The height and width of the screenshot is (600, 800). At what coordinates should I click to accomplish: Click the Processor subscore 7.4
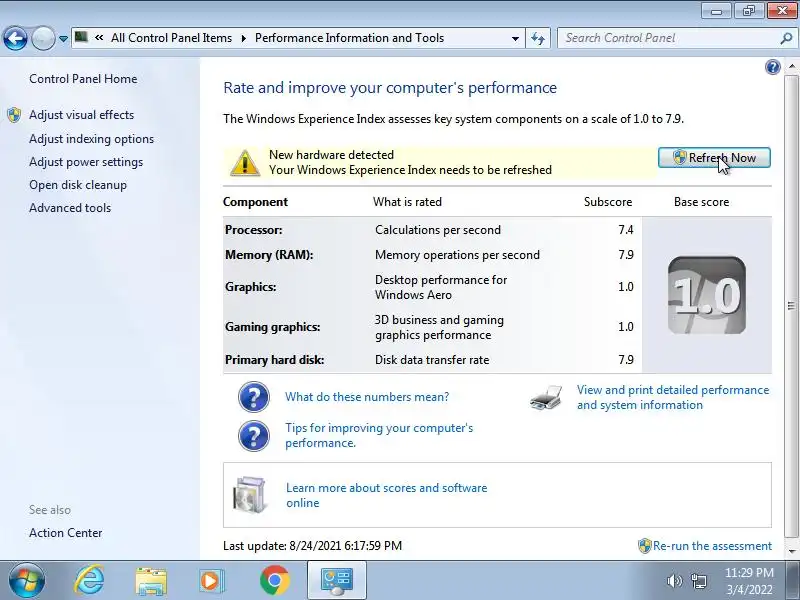(x=626, y=230)
